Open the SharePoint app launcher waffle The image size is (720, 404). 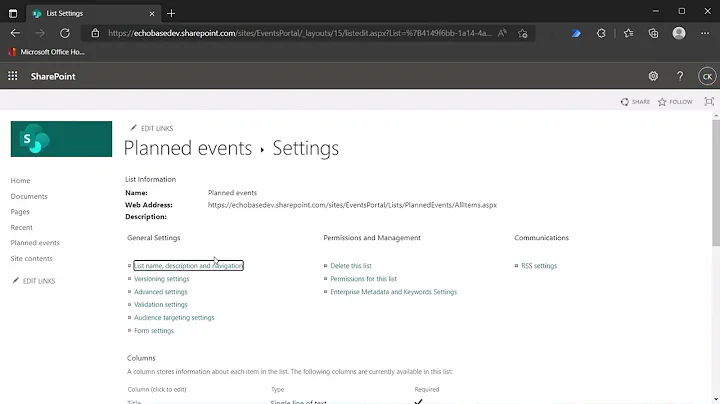(x=13, y=76)
